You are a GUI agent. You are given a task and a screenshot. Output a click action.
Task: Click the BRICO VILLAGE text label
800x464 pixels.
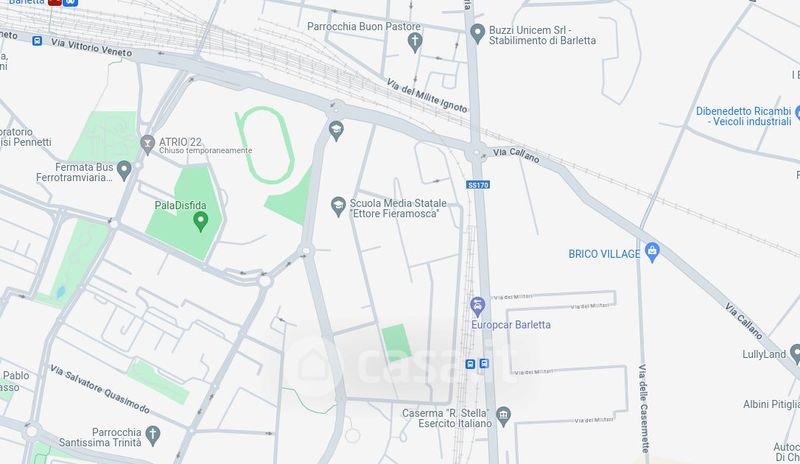[604, 254]
